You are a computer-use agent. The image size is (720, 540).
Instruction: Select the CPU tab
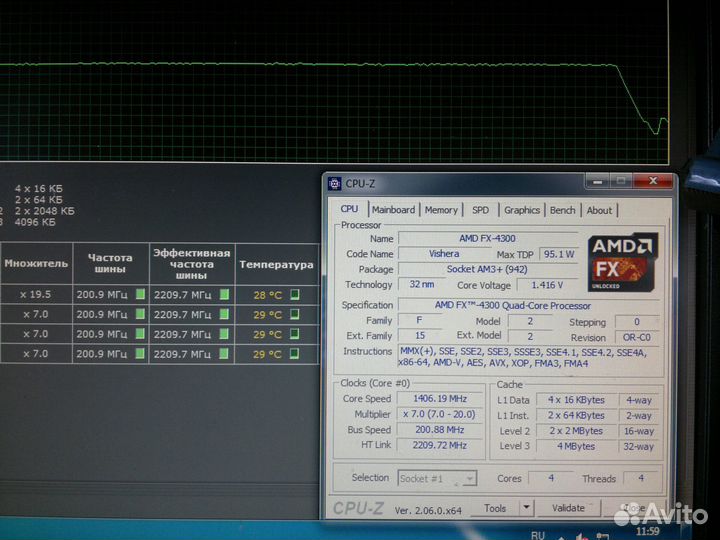tap(349, 209)
